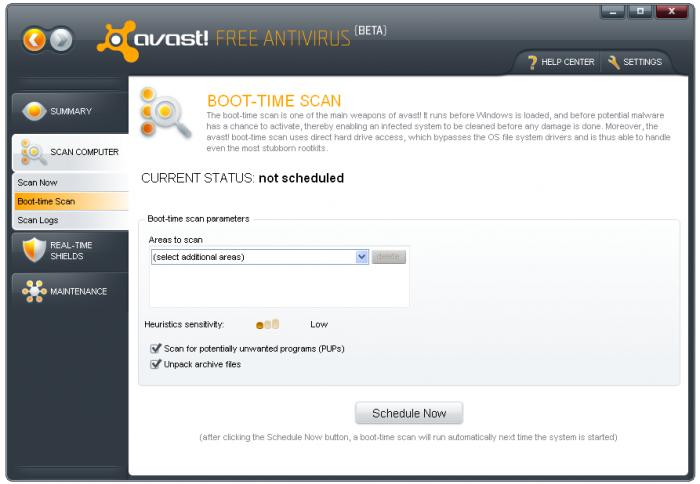Click inside the Areas to scan list
700x484 pixels.
[x=279, y=286]
